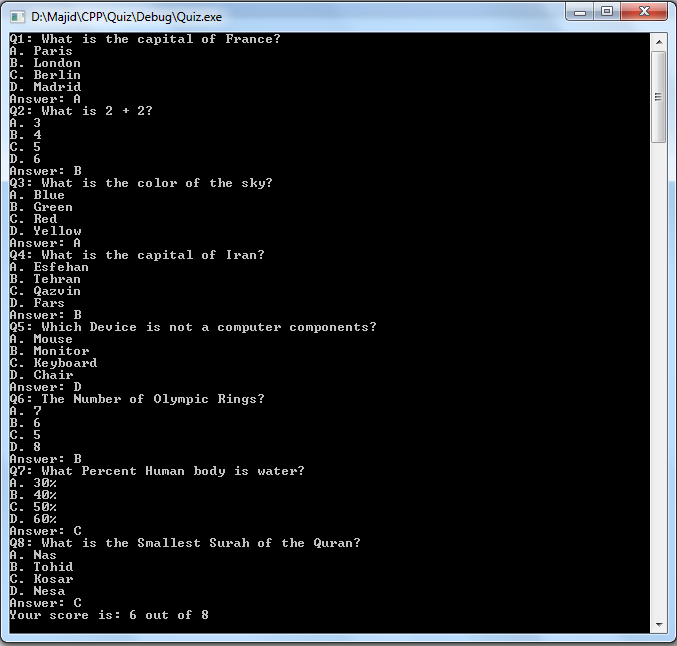Click the empty scrollbar track below thumb
Viewport: 677px width, 646px height.
(659, 380)
